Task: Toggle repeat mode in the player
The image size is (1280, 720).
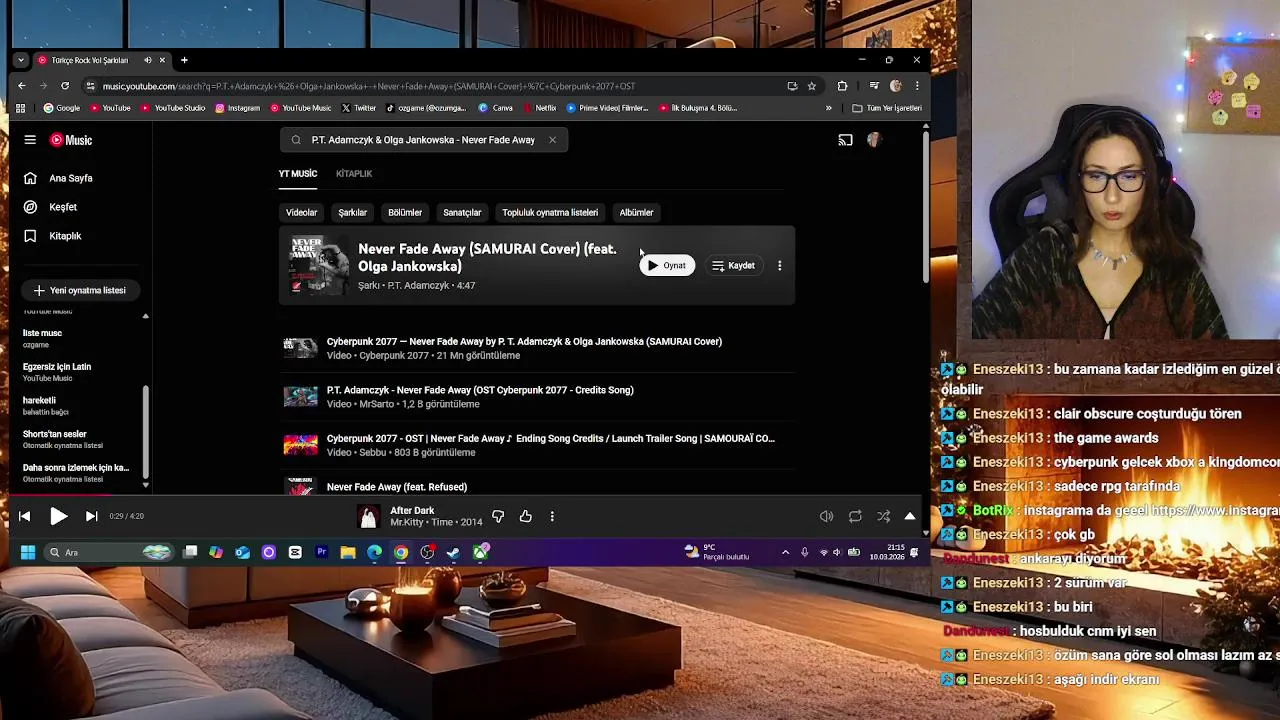Action: click(855, 516)
